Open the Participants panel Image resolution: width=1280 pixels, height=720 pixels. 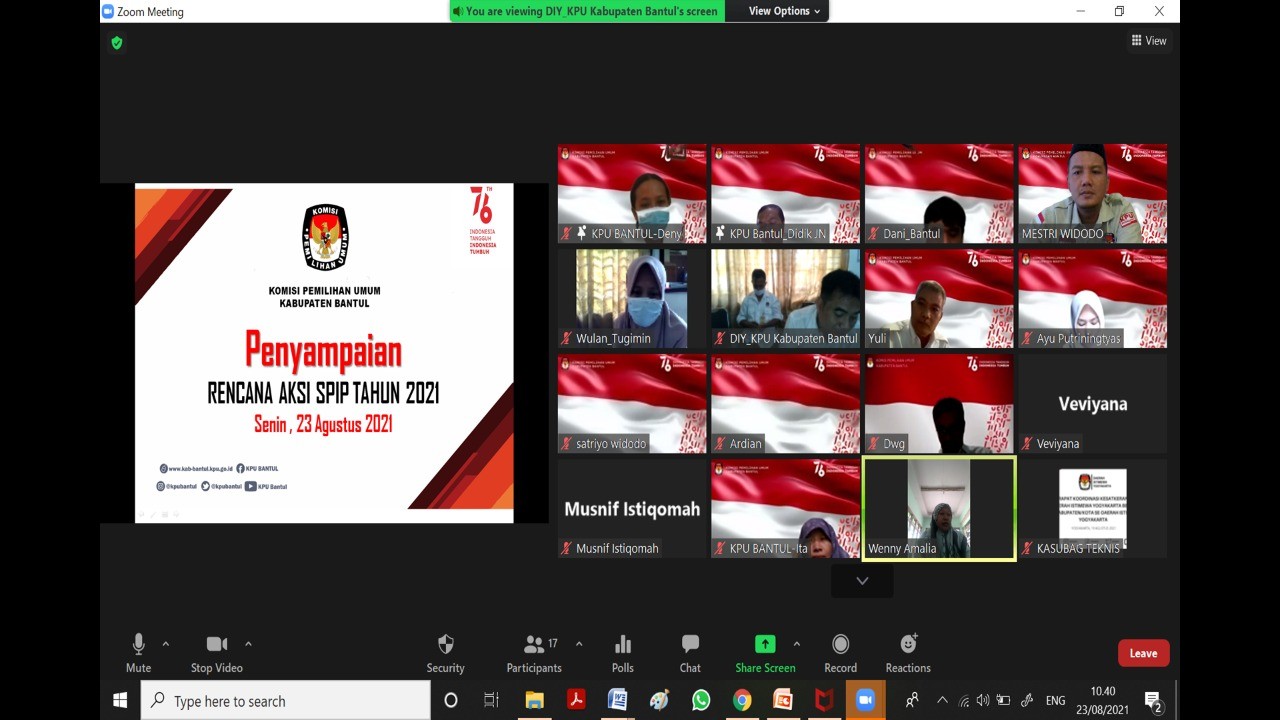535,645
